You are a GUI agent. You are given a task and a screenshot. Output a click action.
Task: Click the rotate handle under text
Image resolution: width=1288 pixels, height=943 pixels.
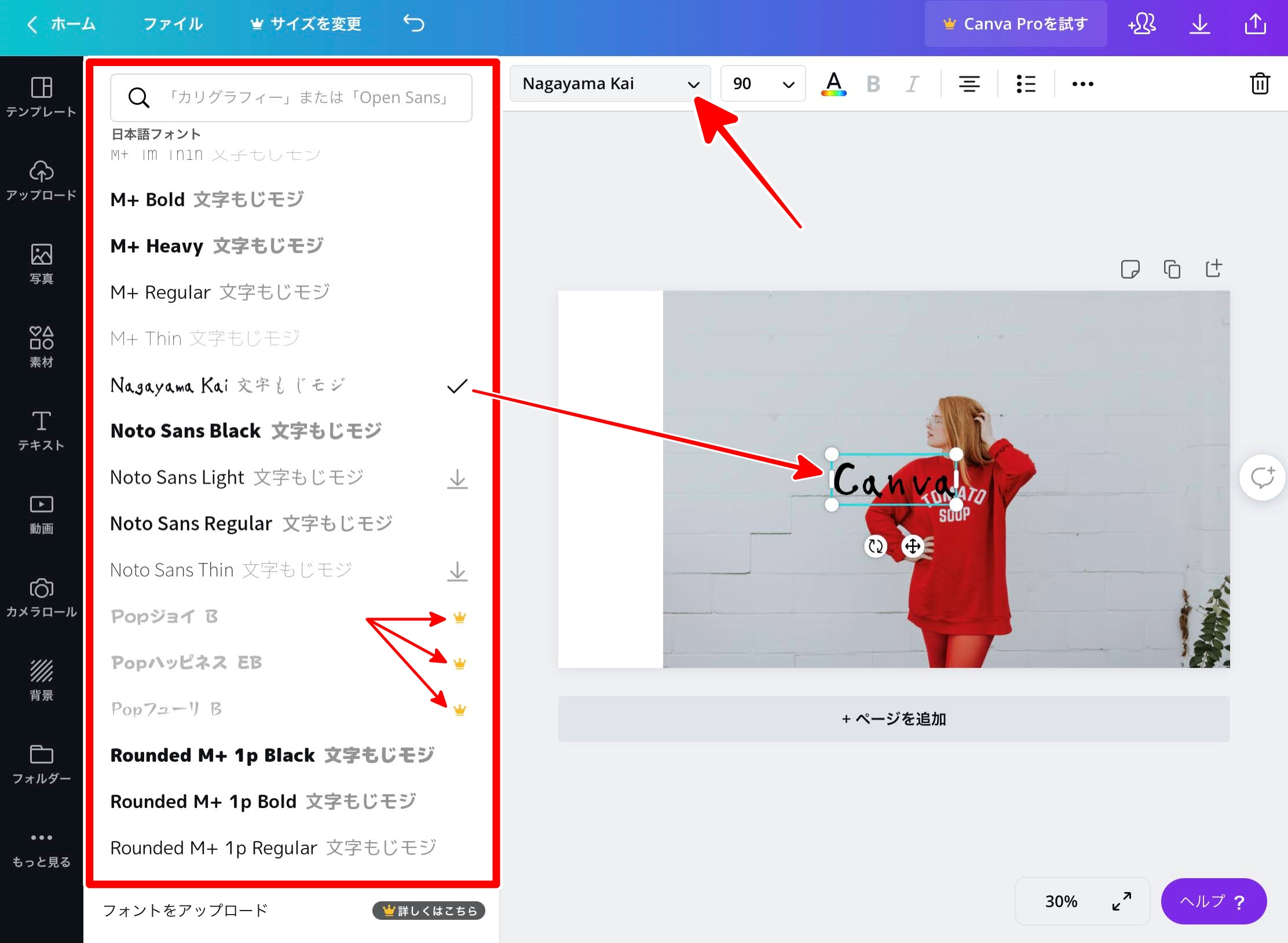point(875,546)
